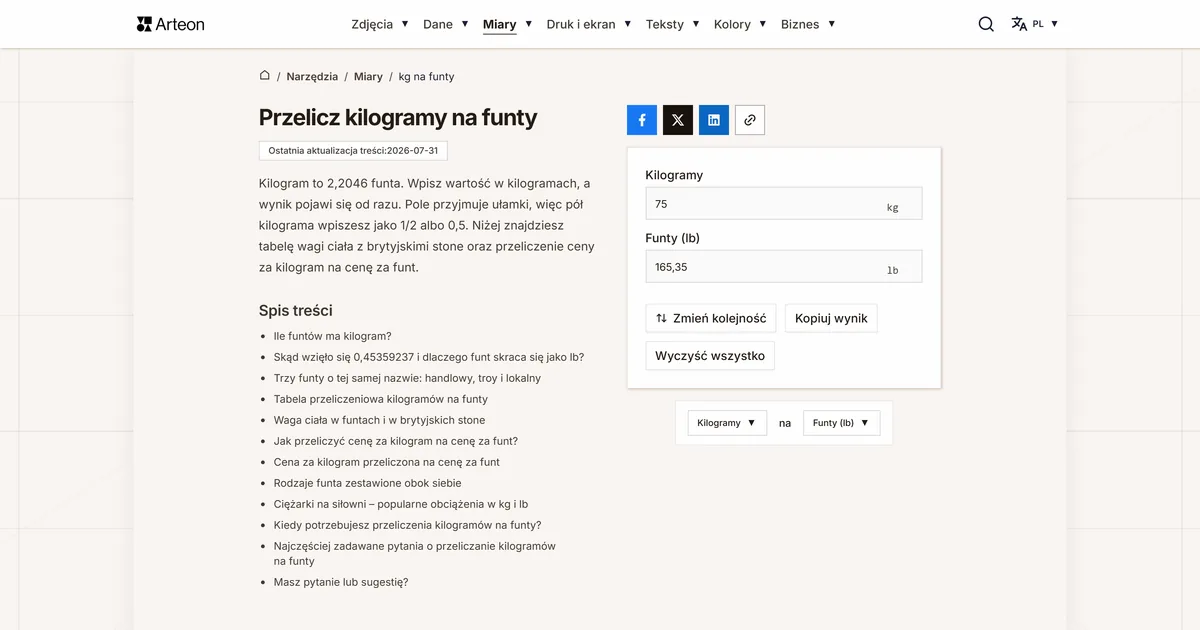Open 'Ciężarki na siłowni' link

(x=401, y=504)
